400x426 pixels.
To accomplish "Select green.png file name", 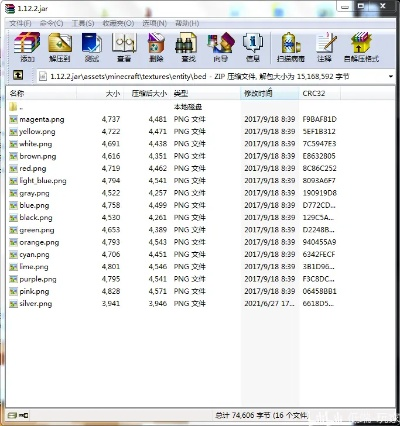I will pos(37,230).
